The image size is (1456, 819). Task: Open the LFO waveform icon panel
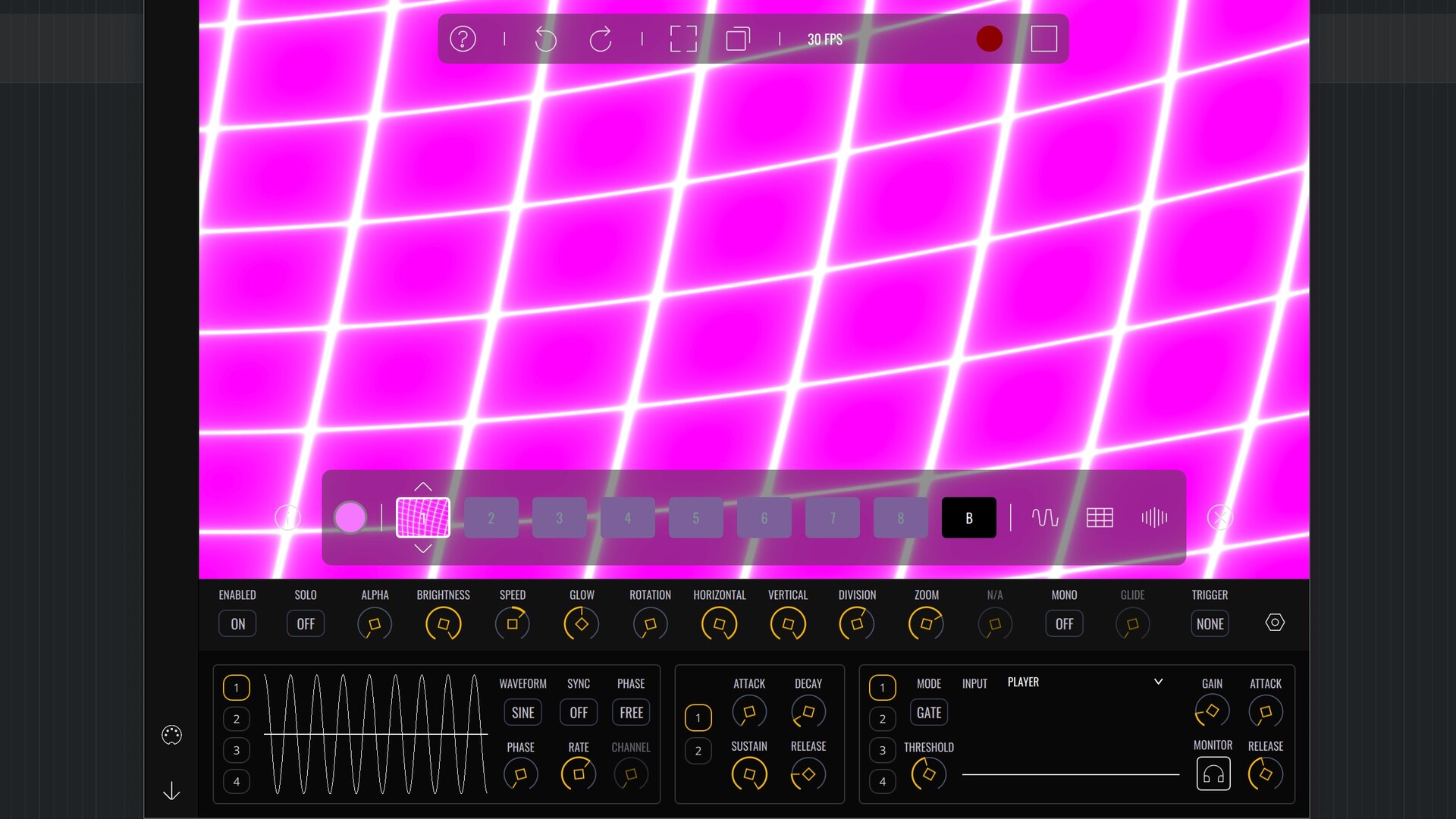[1045, 518]
